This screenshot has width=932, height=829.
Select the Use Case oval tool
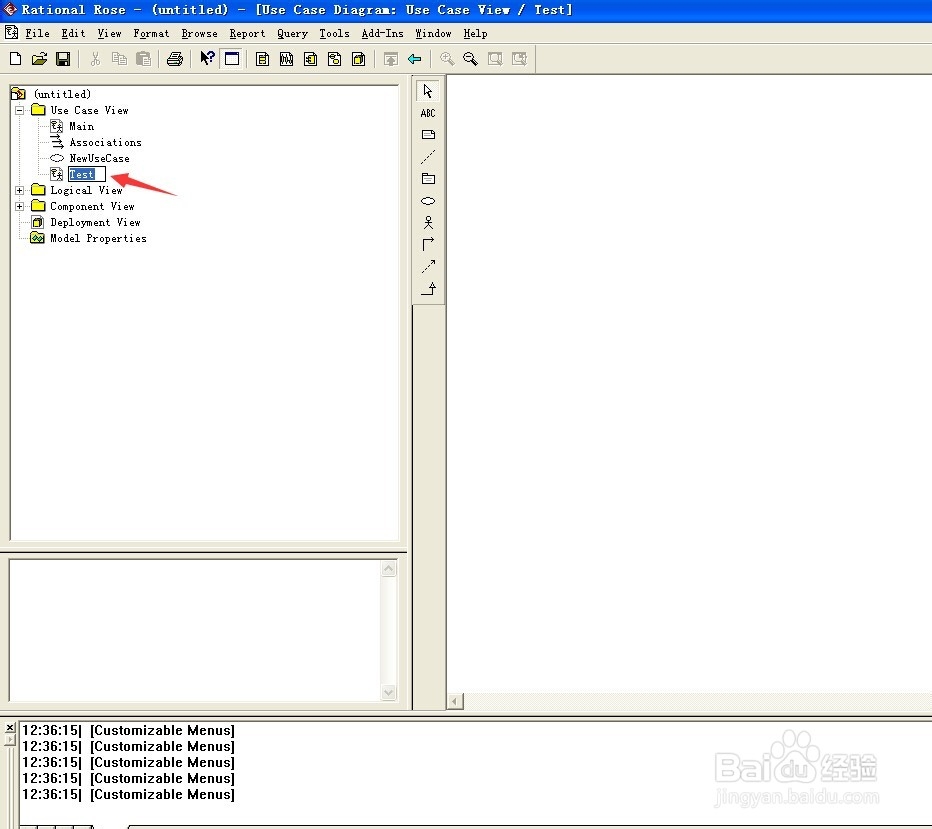(x=428, y=201)
